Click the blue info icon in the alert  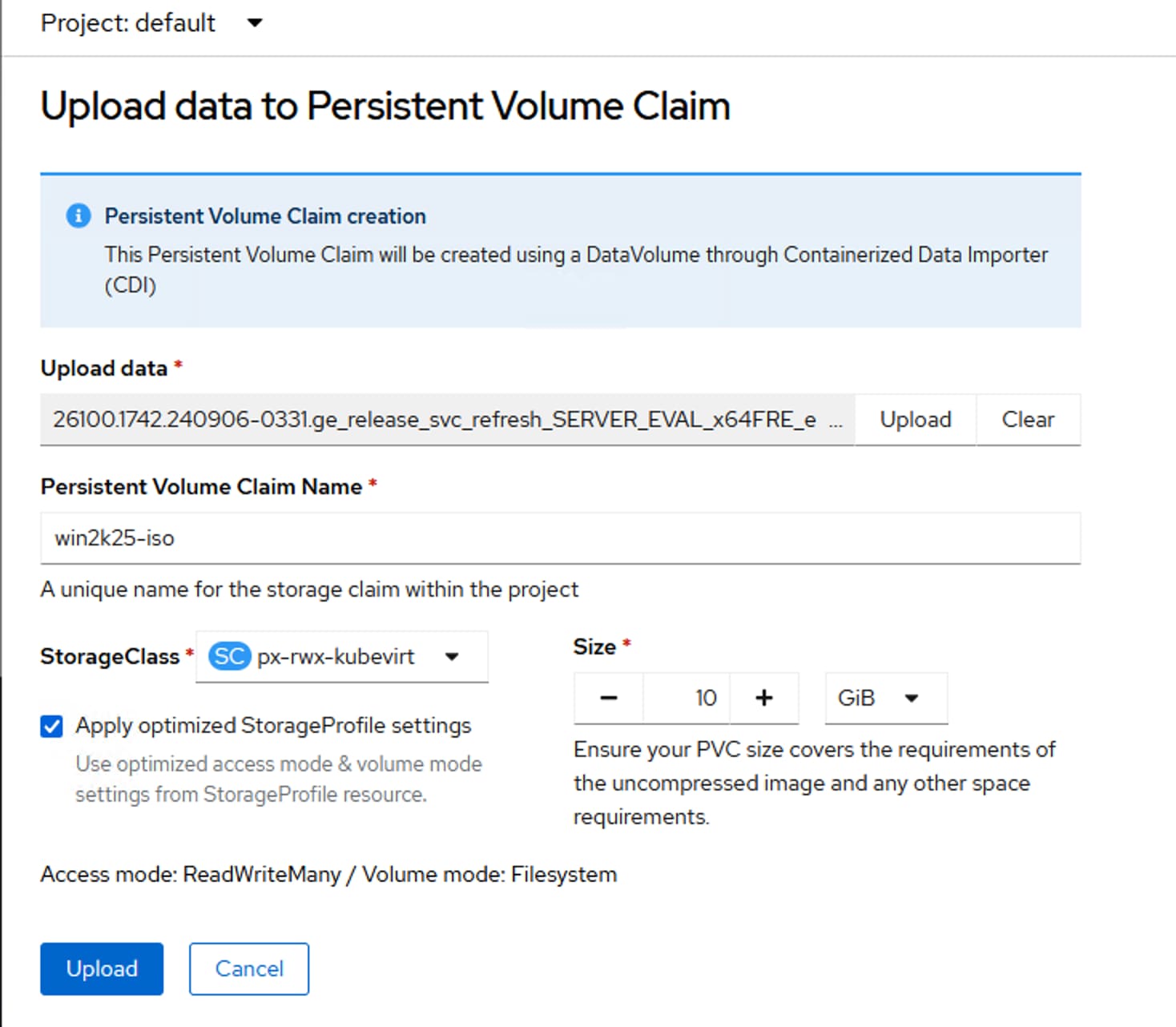79,215
